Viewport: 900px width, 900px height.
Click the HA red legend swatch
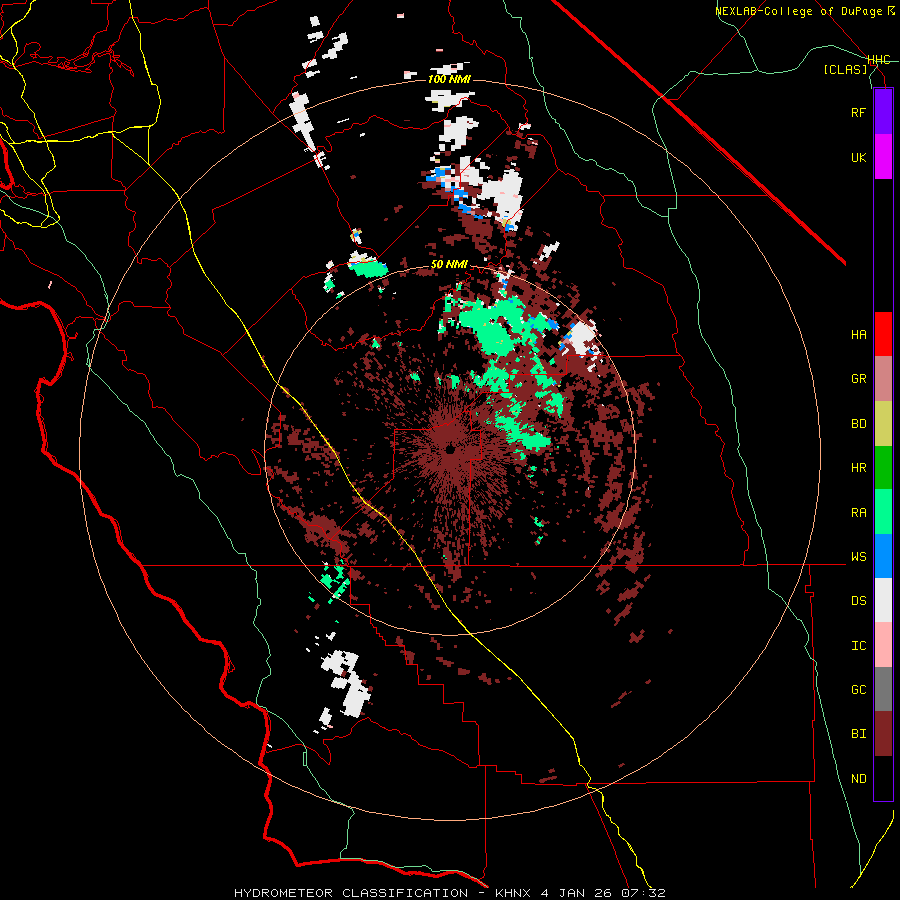click(x=883, y=334)
